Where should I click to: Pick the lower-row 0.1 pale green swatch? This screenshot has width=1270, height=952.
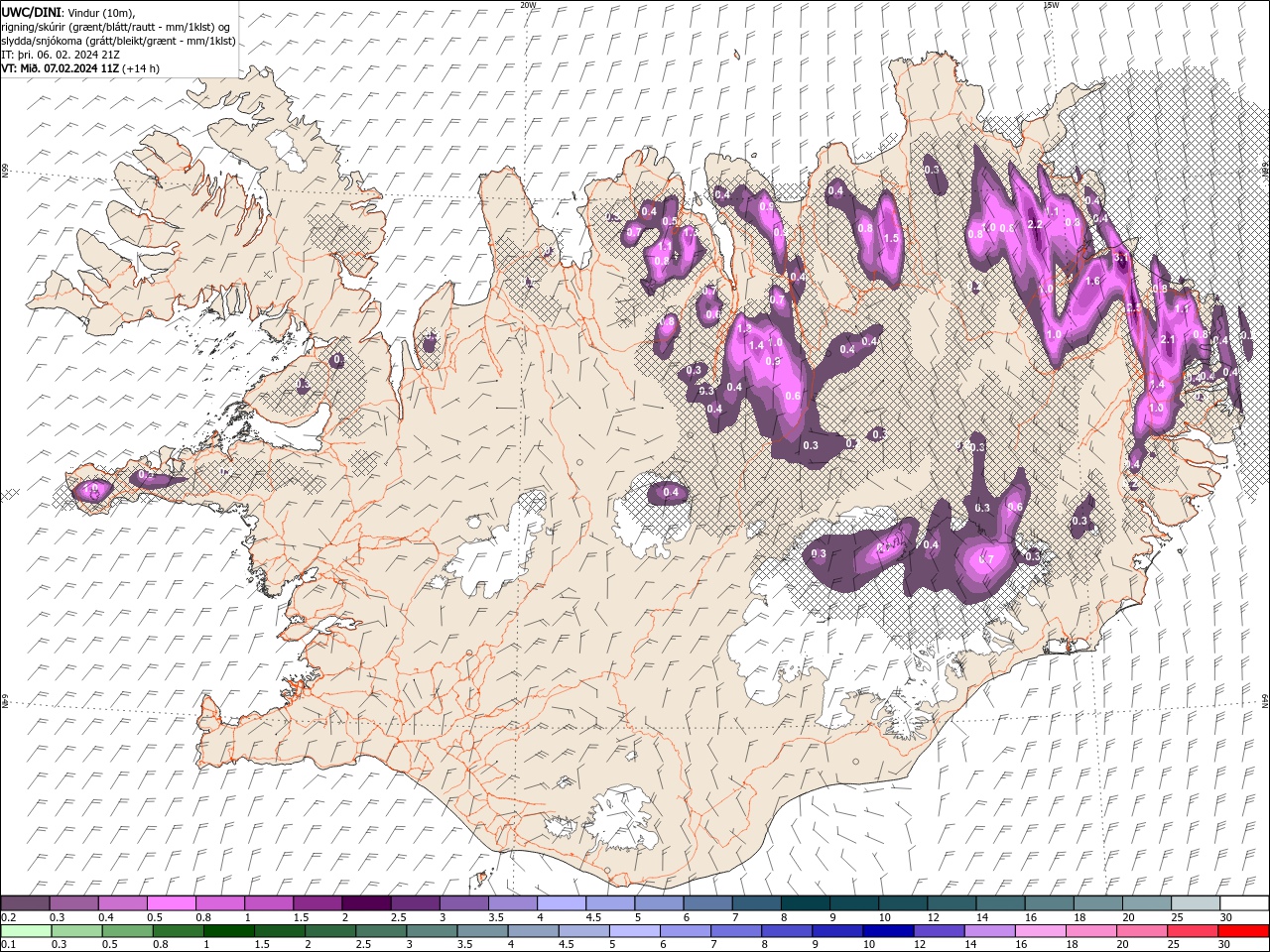click(x=26, y=931)
